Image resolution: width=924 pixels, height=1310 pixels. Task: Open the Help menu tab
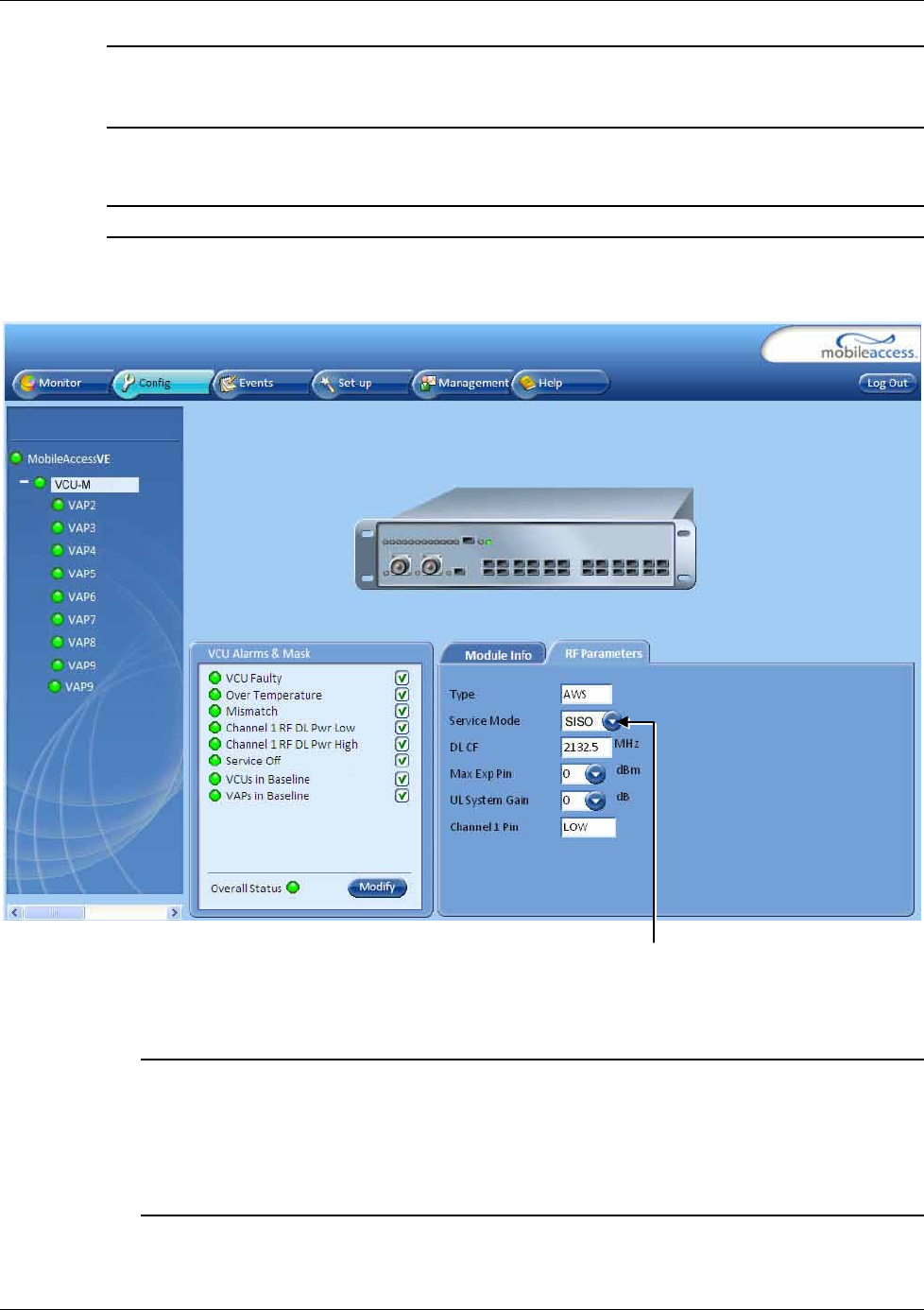pyautogui.click(x=561, y=383)
